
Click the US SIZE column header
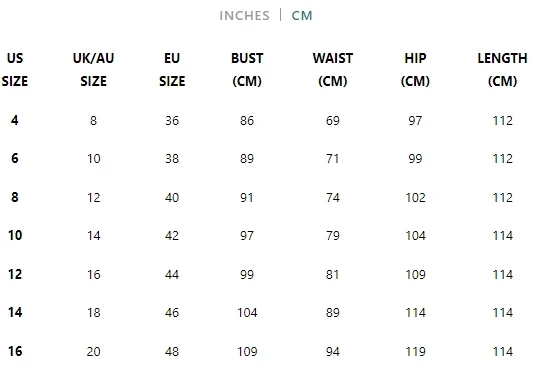pos(15,70)
